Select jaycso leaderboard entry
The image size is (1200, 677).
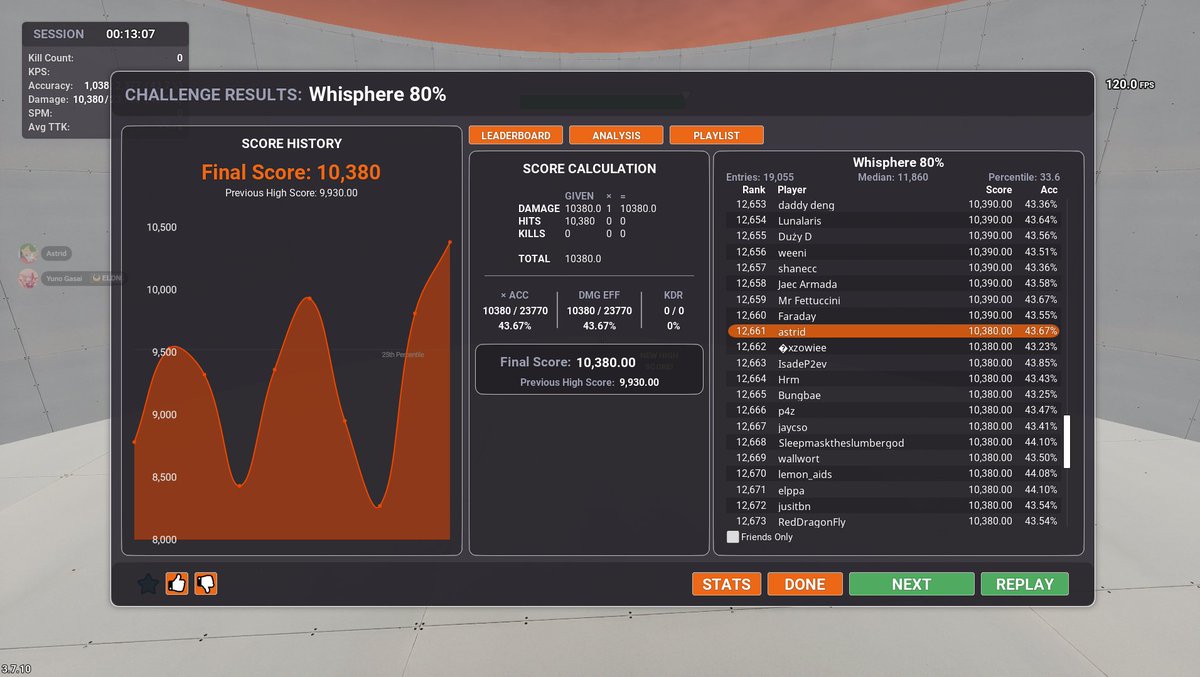point(893,426)
